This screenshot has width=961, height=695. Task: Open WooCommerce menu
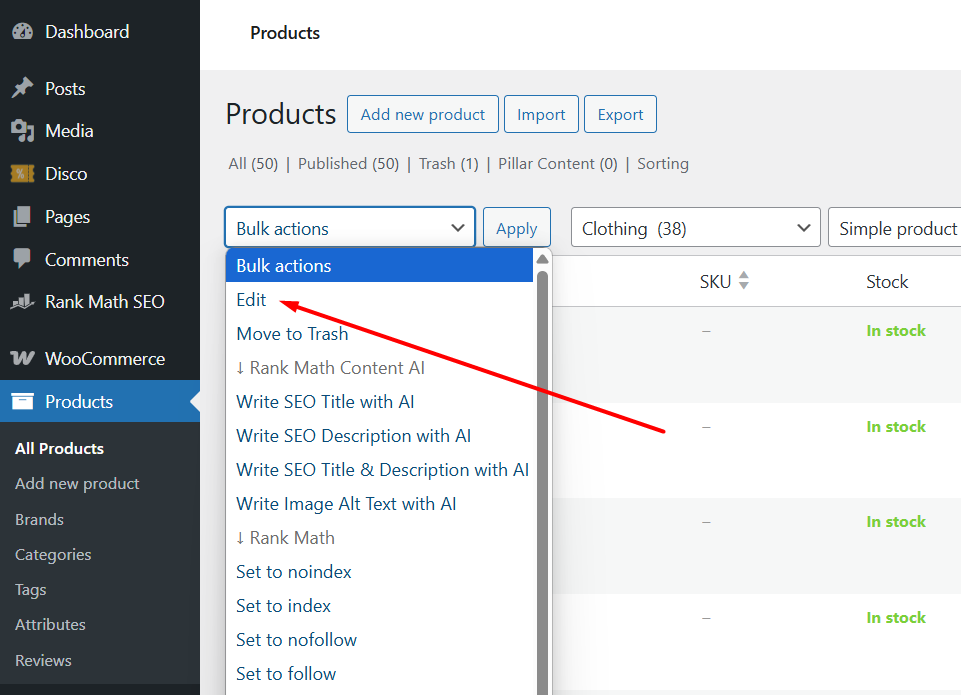point(105,359)
